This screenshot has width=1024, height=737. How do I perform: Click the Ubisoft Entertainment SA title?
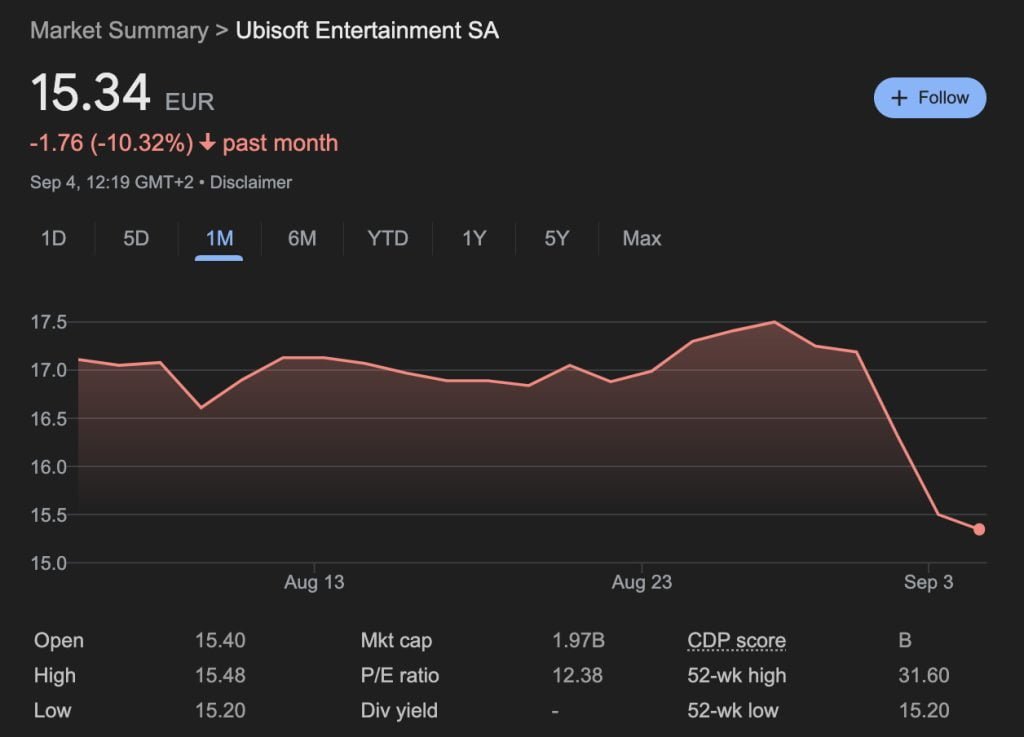[367, 31]
